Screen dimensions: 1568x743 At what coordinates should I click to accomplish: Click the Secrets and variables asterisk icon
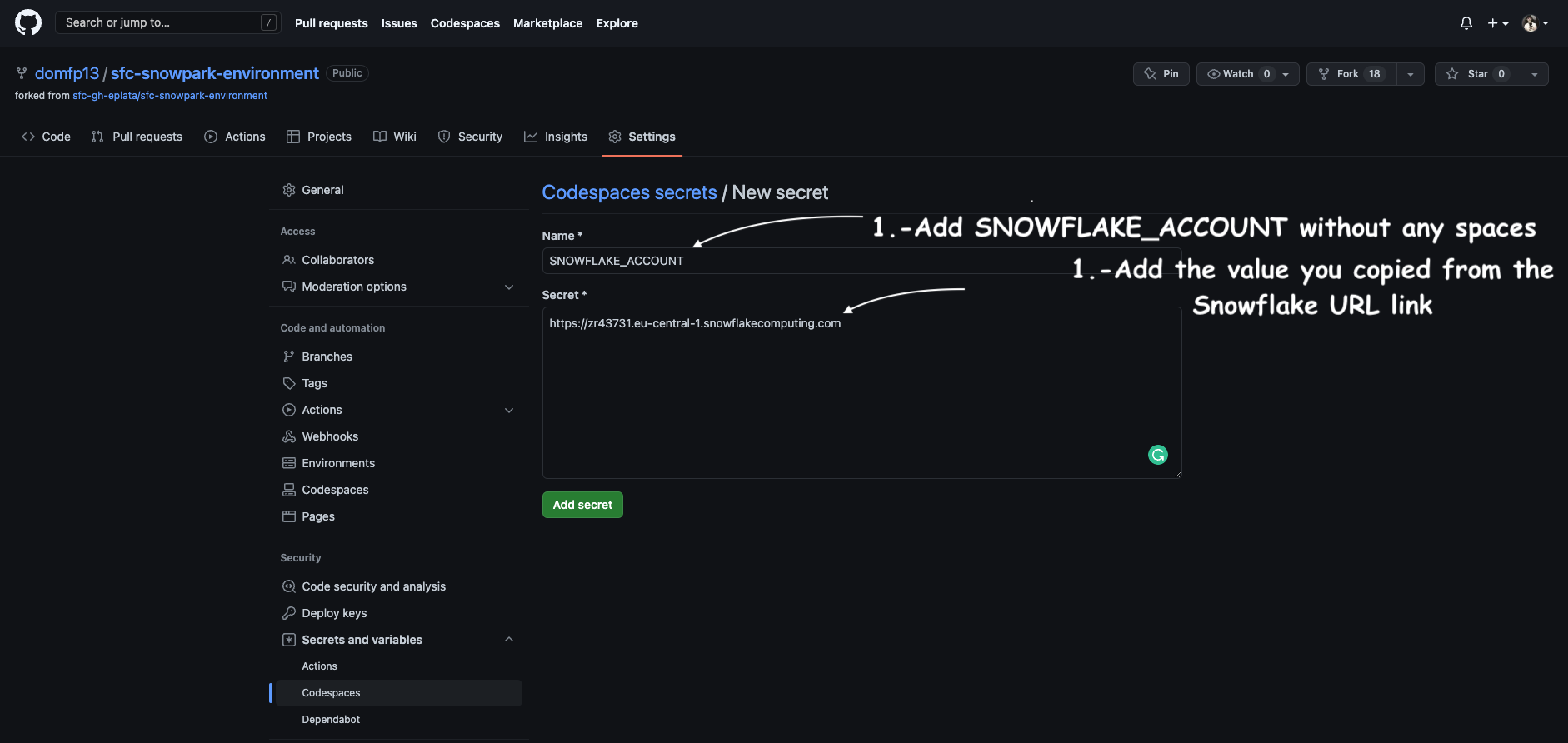pyautogui.click(x=289, y=640)
